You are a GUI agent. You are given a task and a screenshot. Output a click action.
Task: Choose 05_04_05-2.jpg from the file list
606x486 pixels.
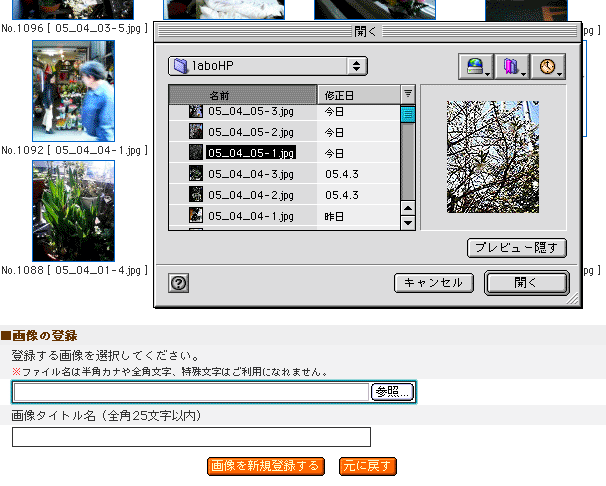coord(250,132)
